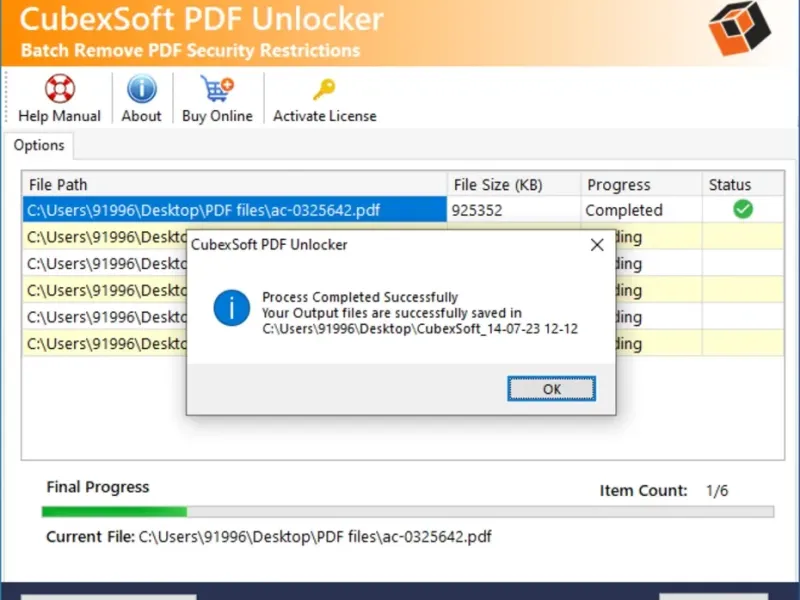Click the Final Progress bar

(x=408, y=511)
